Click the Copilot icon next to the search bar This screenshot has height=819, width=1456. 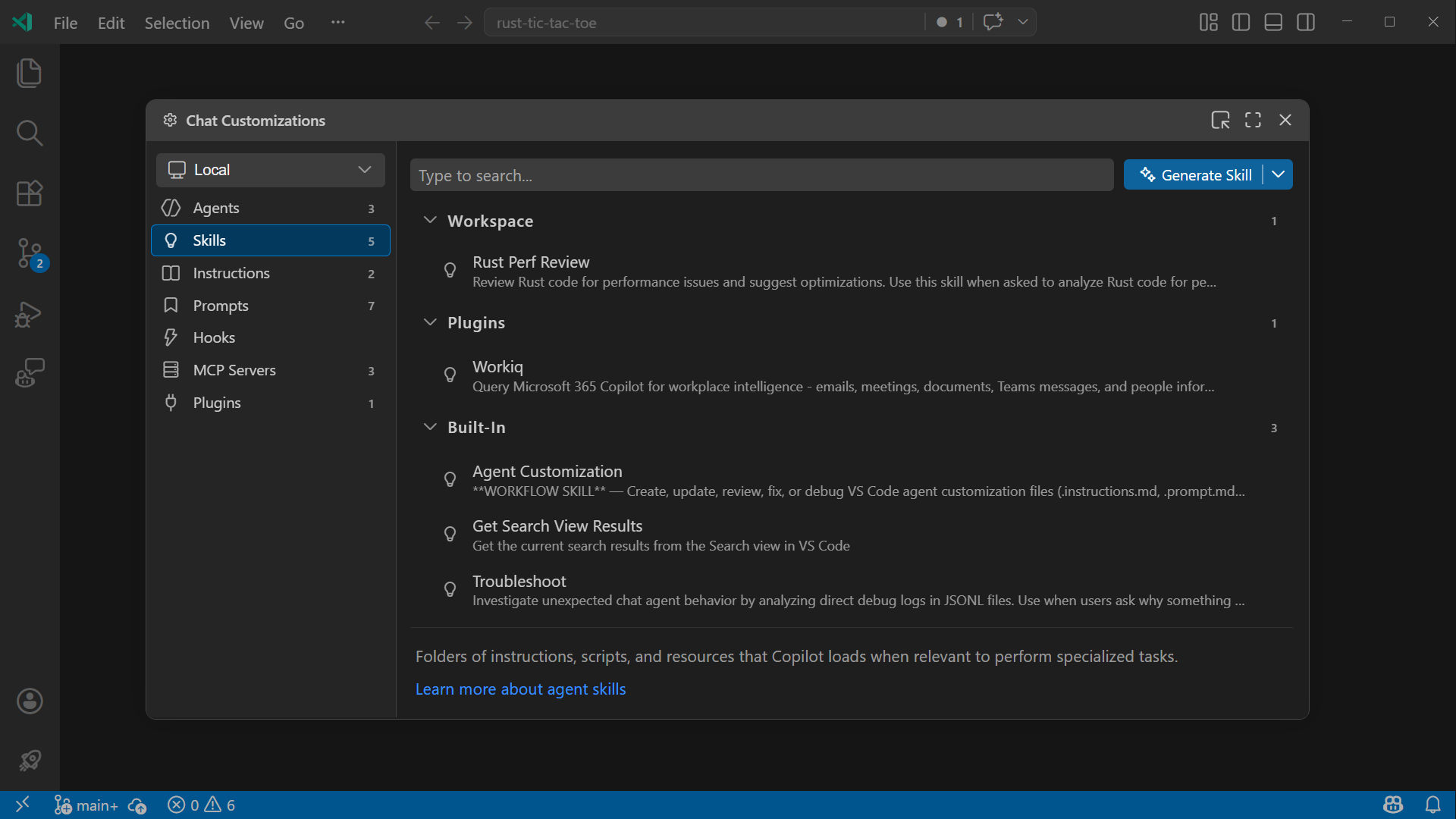click(x=994, y=22)
